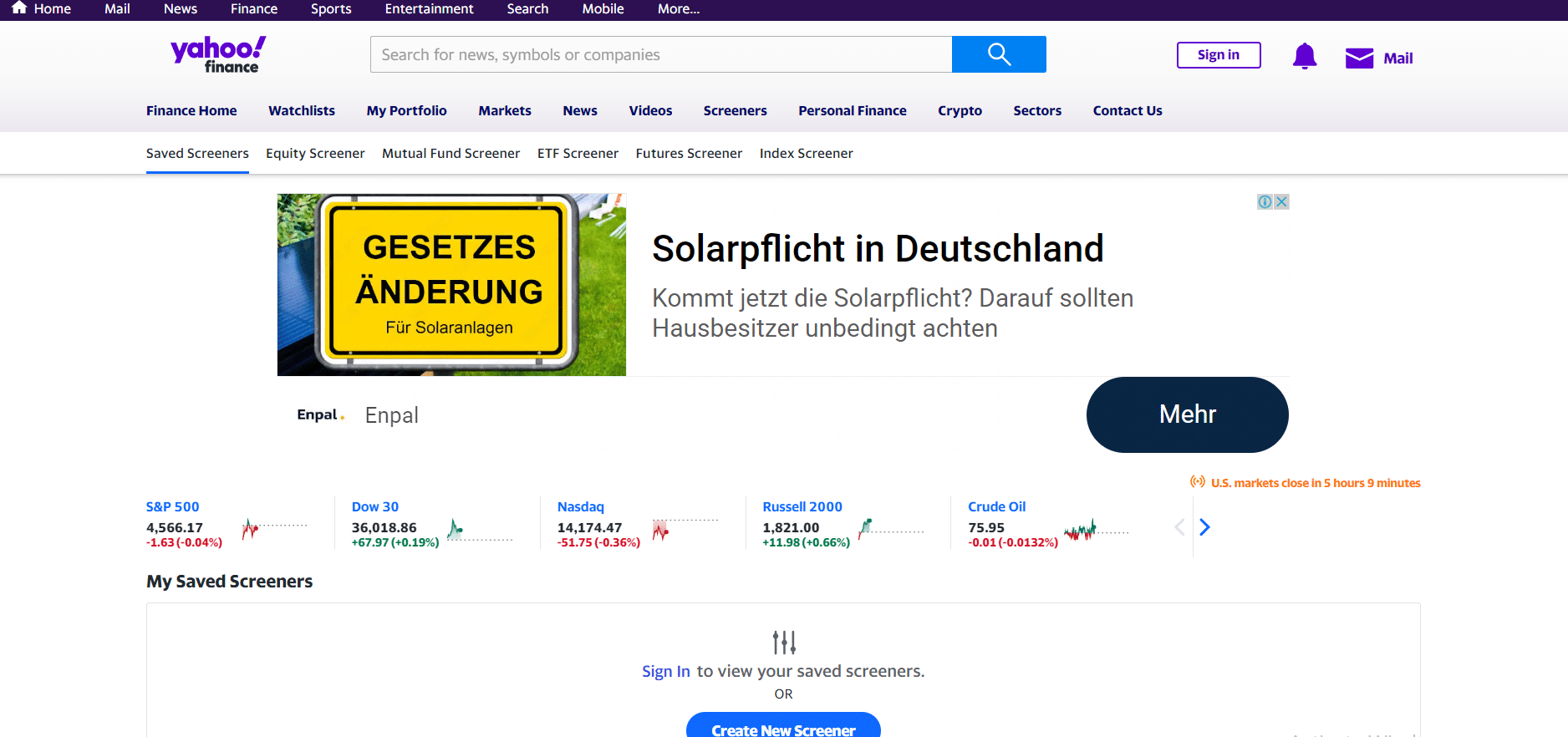1568x737 pixels.
Task: Open the Crypto menu
Action: [x=960, y=110]
